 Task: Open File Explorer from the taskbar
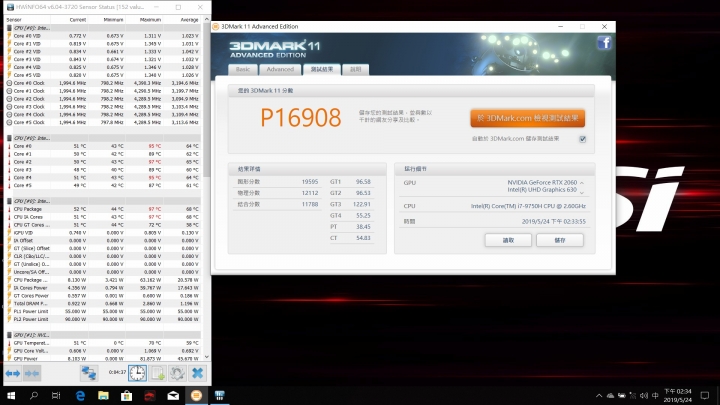103,396
